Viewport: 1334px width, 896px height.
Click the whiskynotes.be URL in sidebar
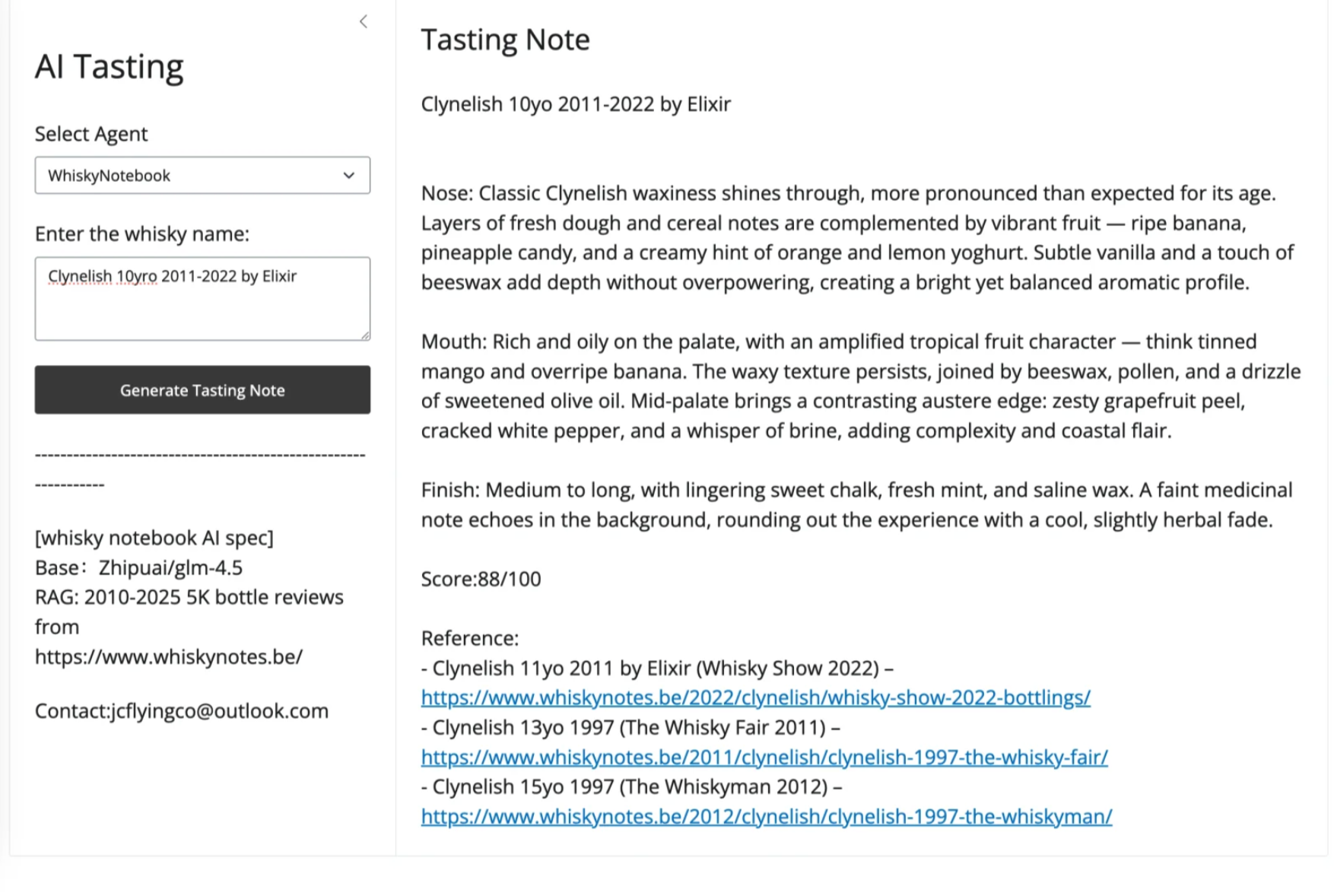click(x=168, y=656)
